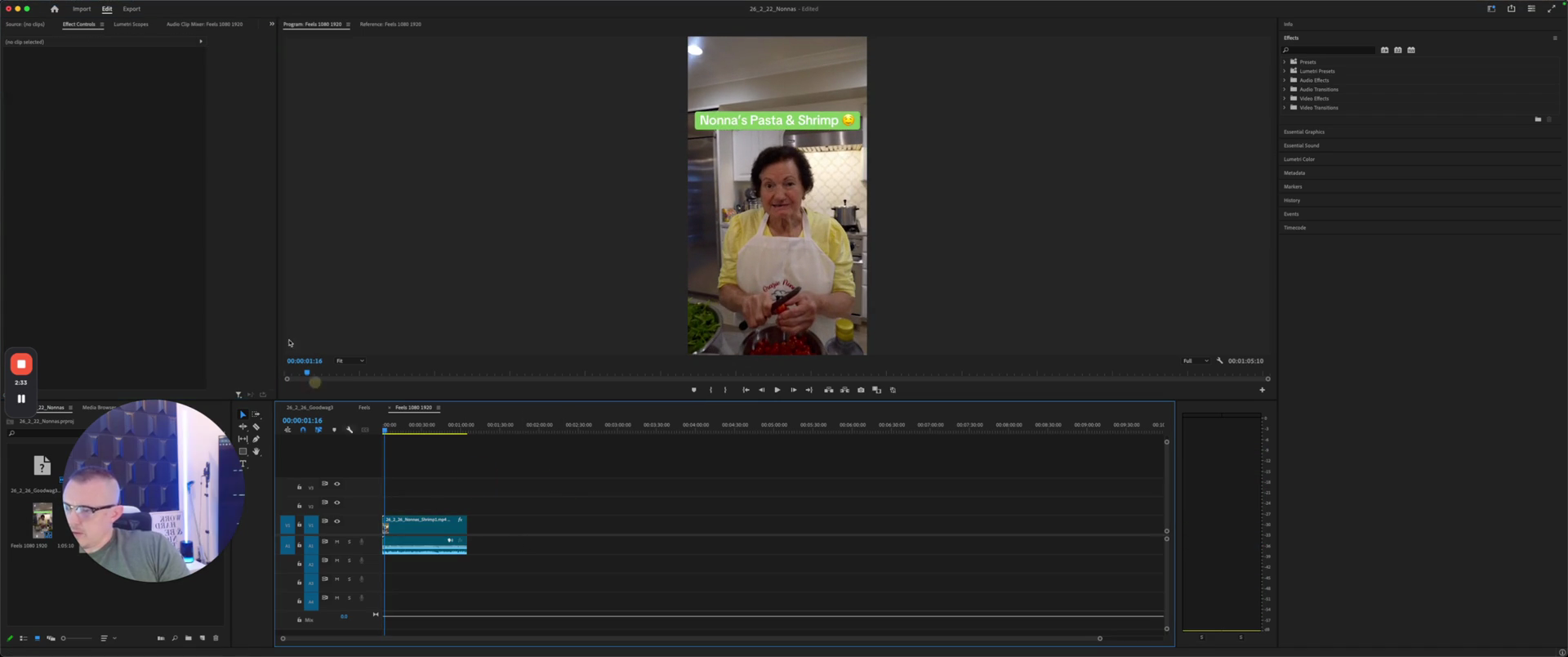Toggle the timeline Snap magnet icon

[303, 430]
